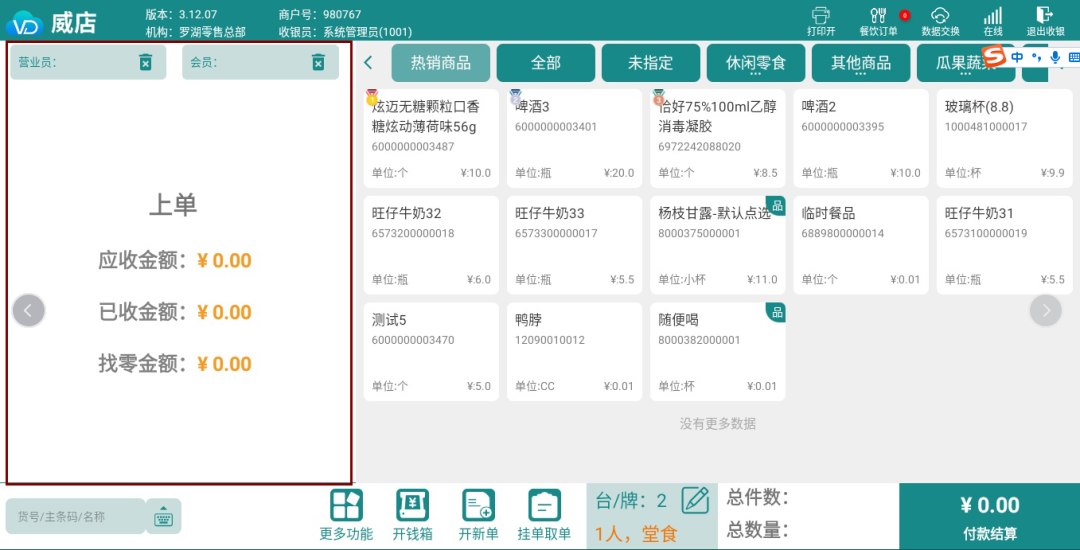
Task: Clear the 会员 field with trash icon
Action: click(318, 62)
